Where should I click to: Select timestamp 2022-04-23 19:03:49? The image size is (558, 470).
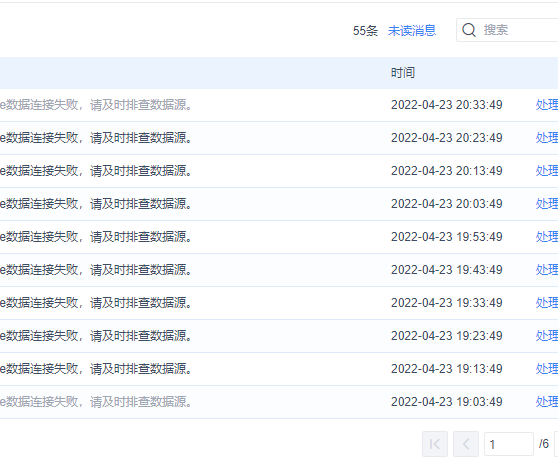coord(447,402)
